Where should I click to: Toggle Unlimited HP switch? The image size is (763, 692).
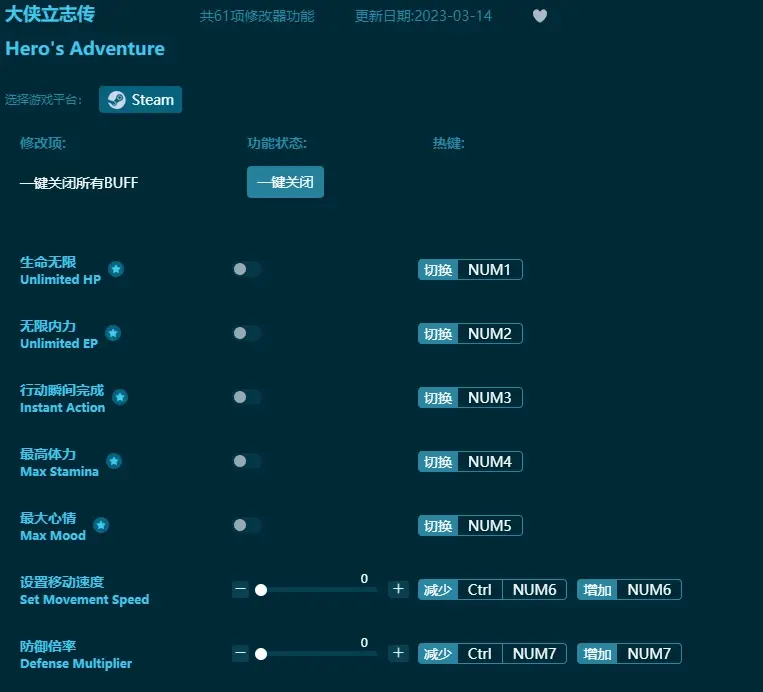click(247, 269)
